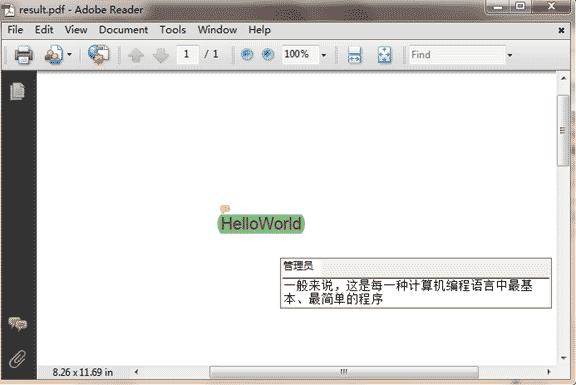Open the collaborate/share people icon
The height and width of the screenshot is (385, 576).
click(54, 55)
